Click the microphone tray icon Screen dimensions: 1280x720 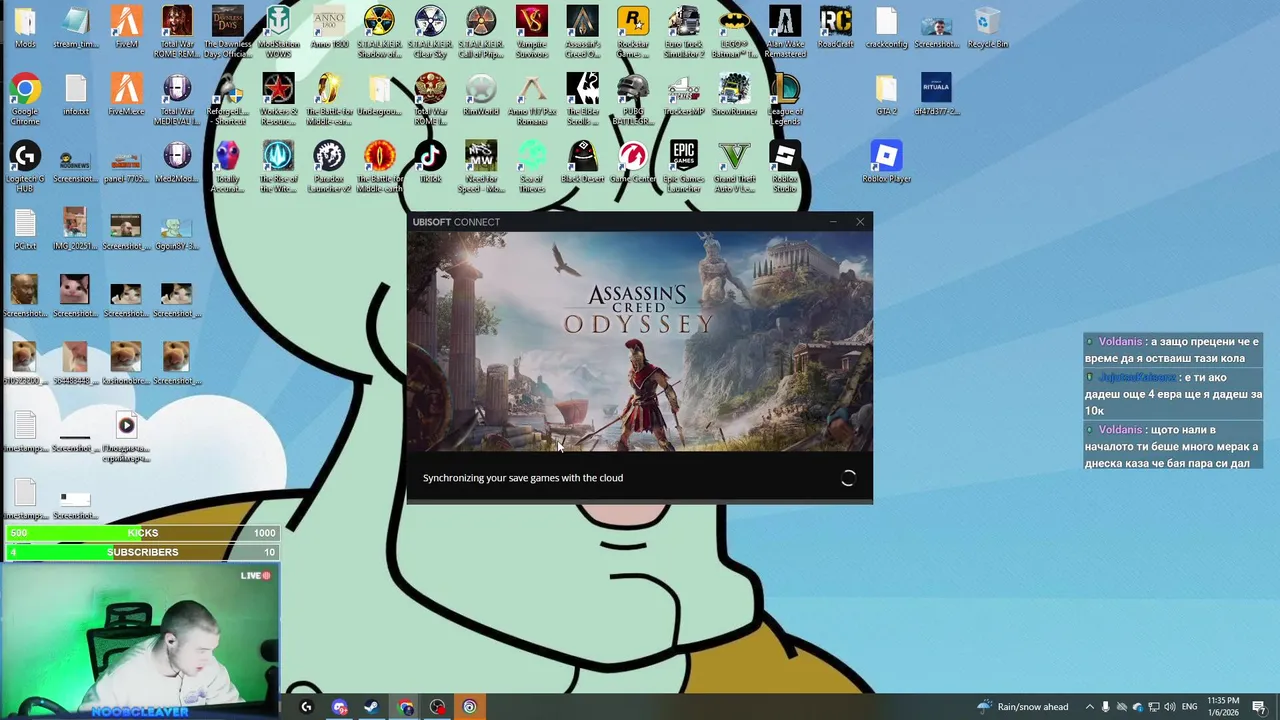[1106, 707]
